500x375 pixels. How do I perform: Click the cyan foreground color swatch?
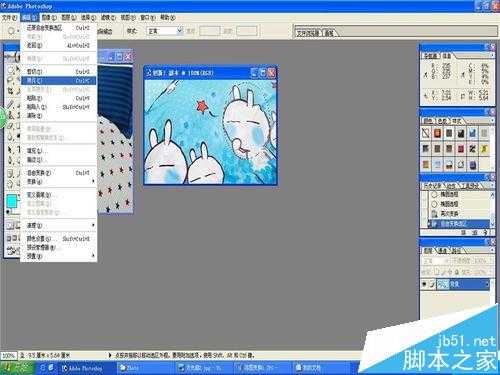pyautogui.click(x=12, y=201)
